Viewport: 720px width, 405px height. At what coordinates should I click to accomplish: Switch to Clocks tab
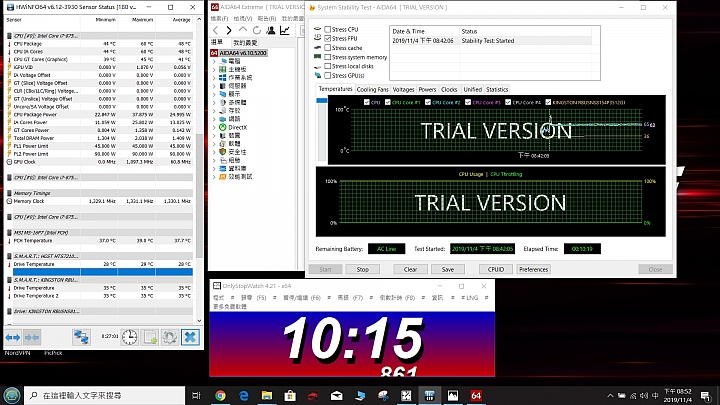point(449,90)
